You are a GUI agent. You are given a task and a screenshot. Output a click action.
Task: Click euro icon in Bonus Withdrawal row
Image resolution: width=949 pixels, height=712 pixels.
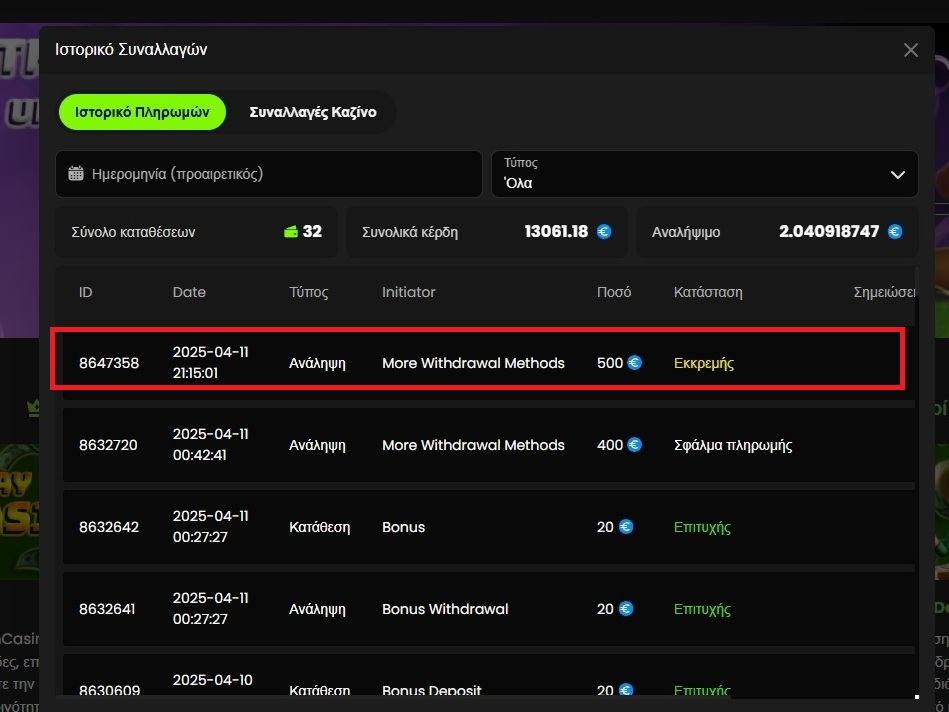pyautogui.click(x=626, y=609)
